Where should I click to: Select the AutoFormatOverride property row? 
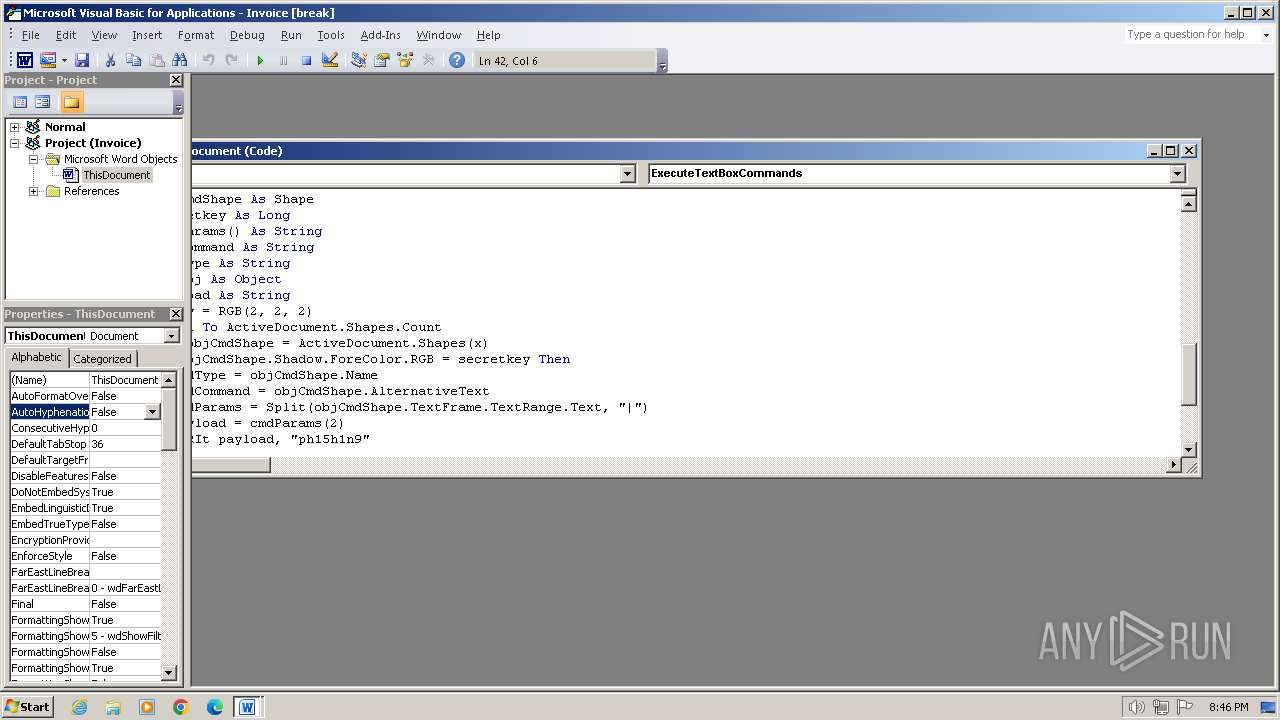85,396
